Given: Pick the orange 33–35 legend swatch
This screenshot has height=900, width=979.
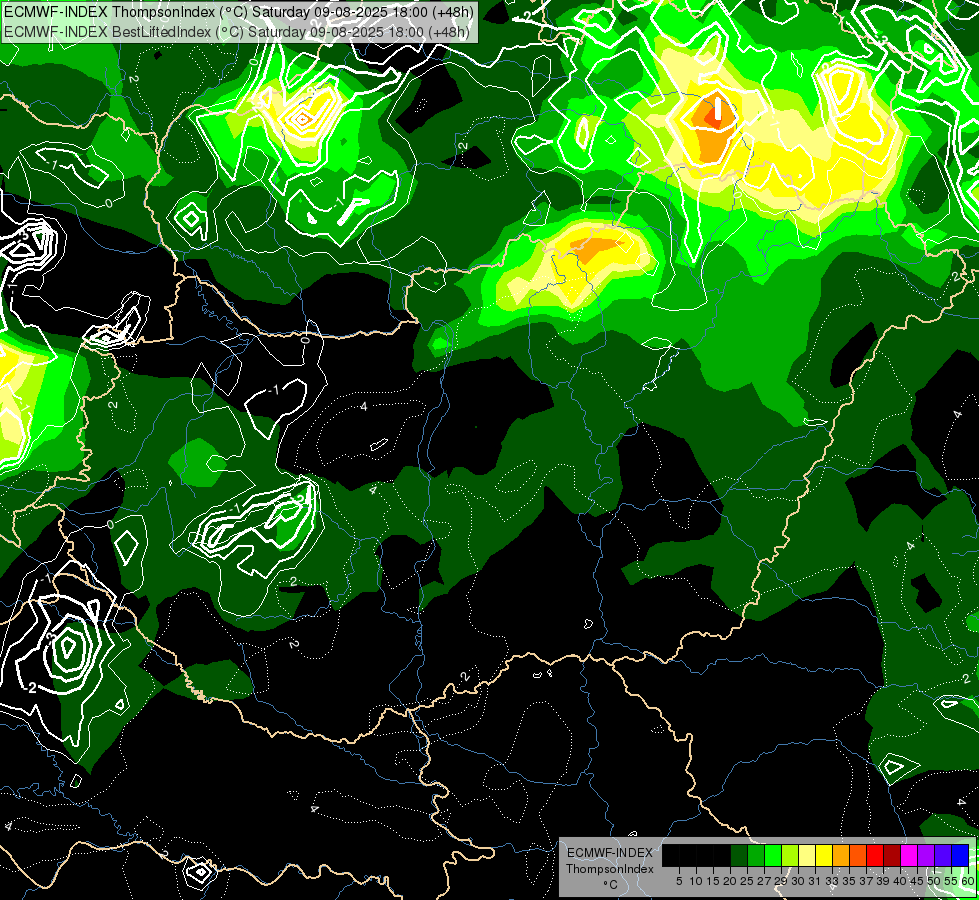Looking at the screenshot, I should (x=841, y=855).
